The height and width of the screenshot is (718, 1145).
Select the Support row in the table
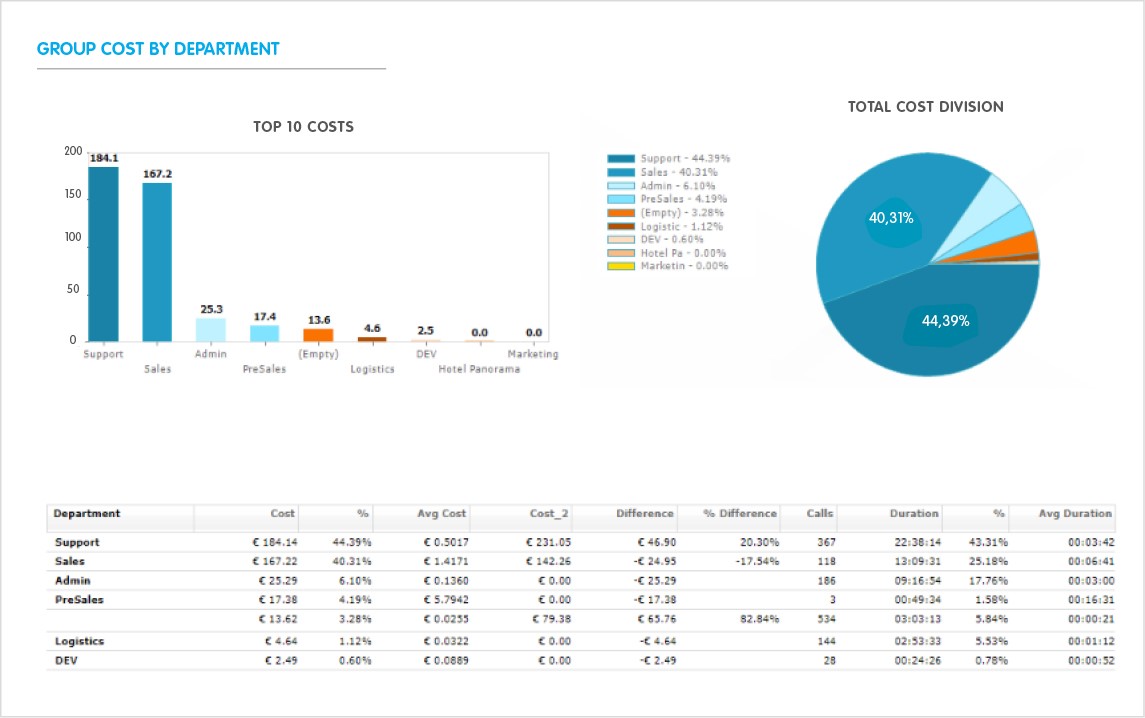click(x=400, y=541)
